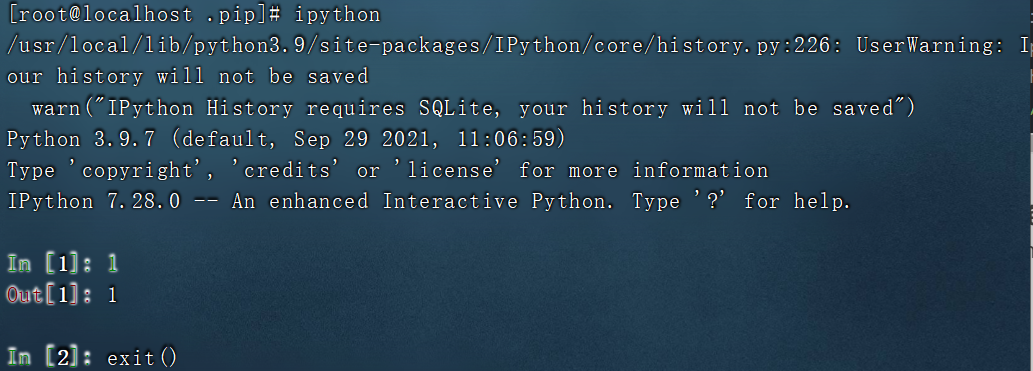Click the green 'In [1]:' prompt
1033x371 pixels.
(x=51, y=264)
